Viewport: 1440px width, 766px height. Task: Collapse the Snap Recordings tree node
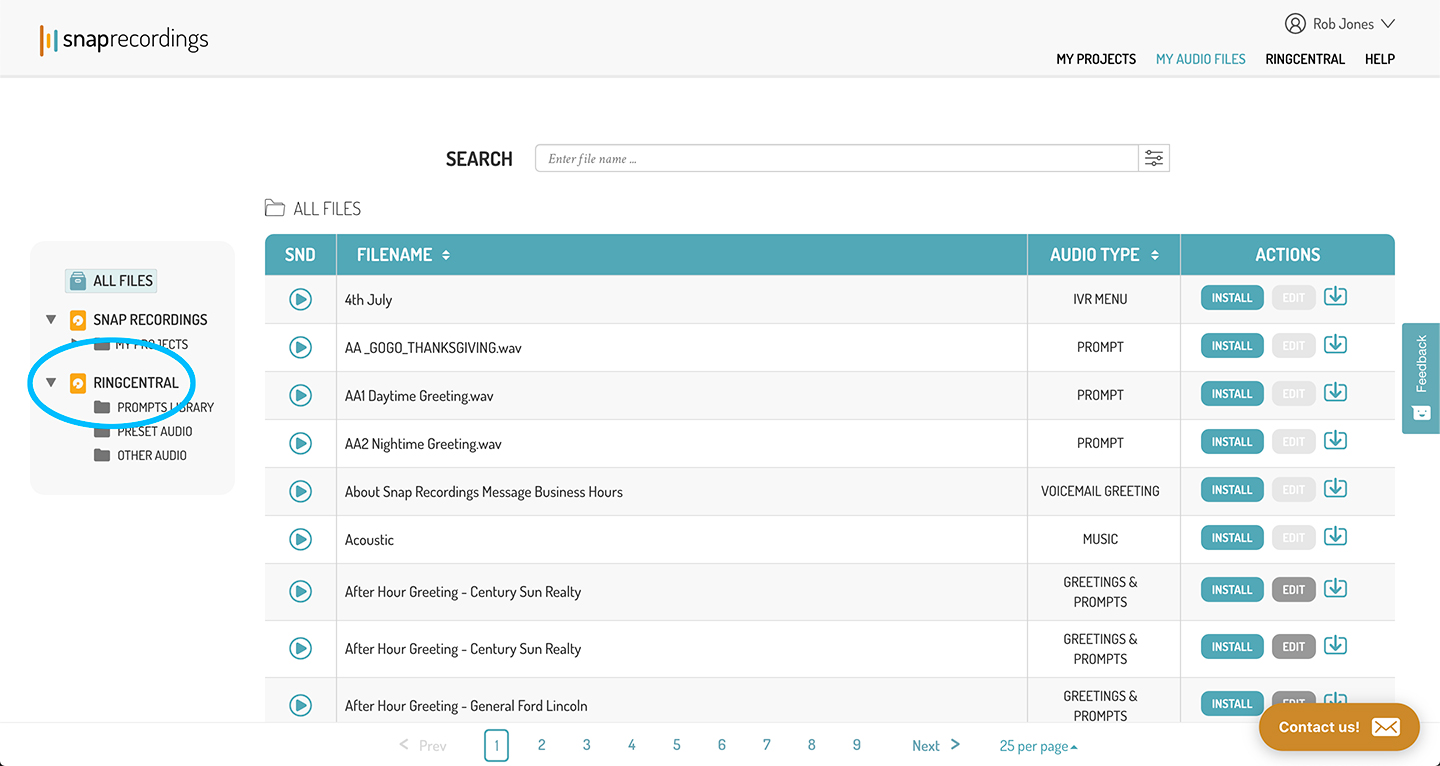[x=51, y=320]
